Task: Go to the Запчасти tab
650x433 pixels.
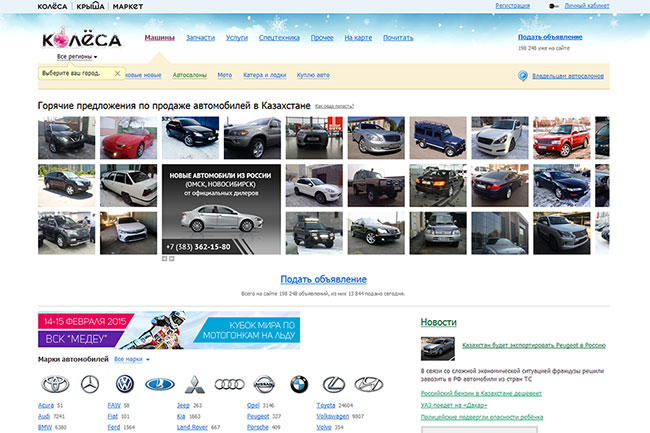Action: pyautogui.click(x=201, y=38)
